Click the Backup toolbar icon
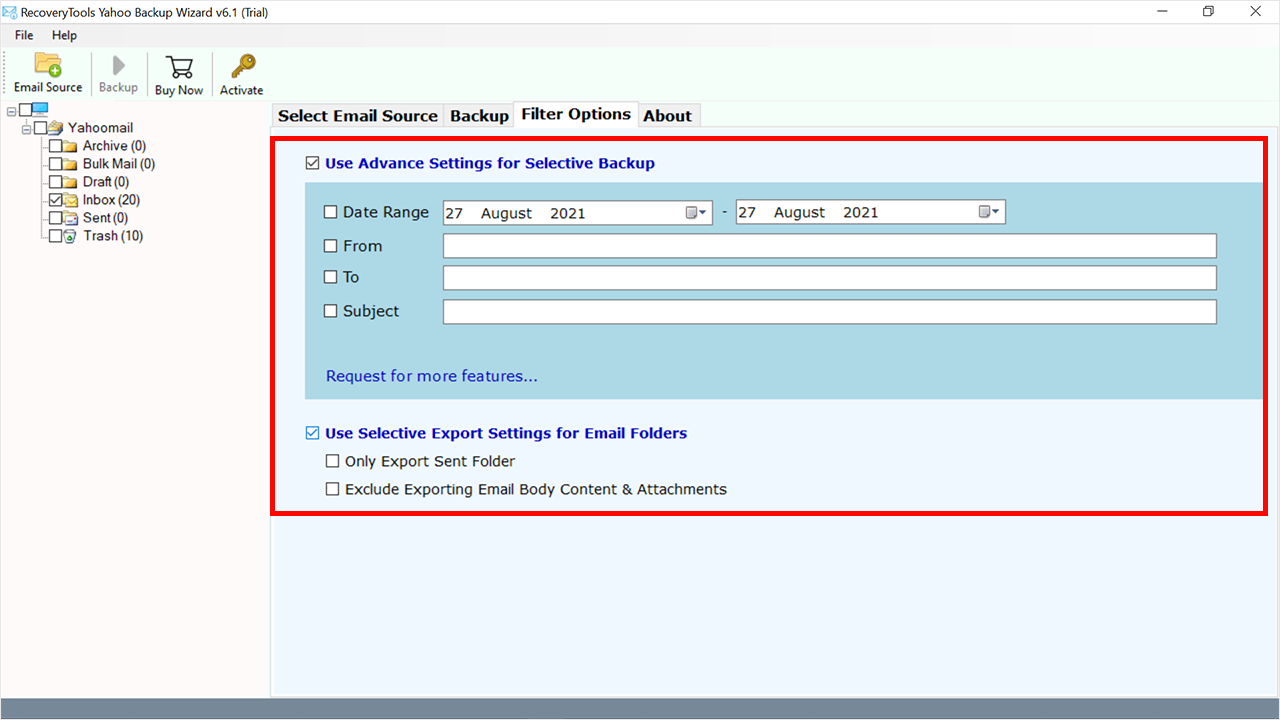 coord(119,65)
